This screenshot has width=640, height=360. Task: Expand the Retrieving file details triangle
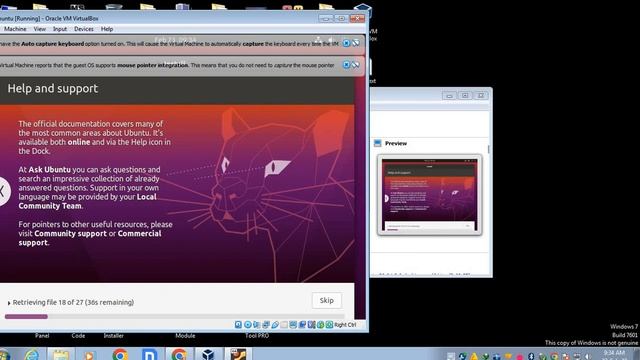[9, 303]
